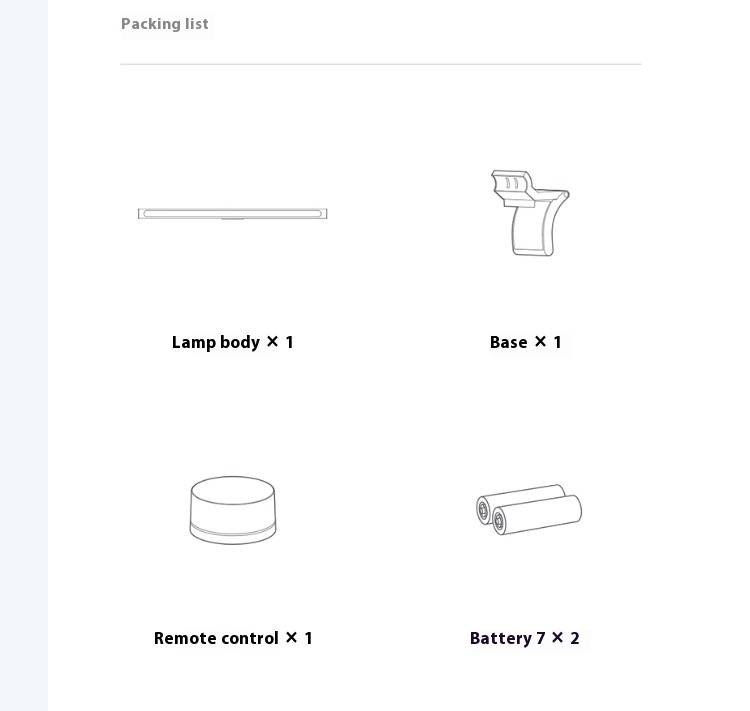Screen dimensions: 750x711
Task: Click the top surface of the remote knob
Action: click(233, 490)
